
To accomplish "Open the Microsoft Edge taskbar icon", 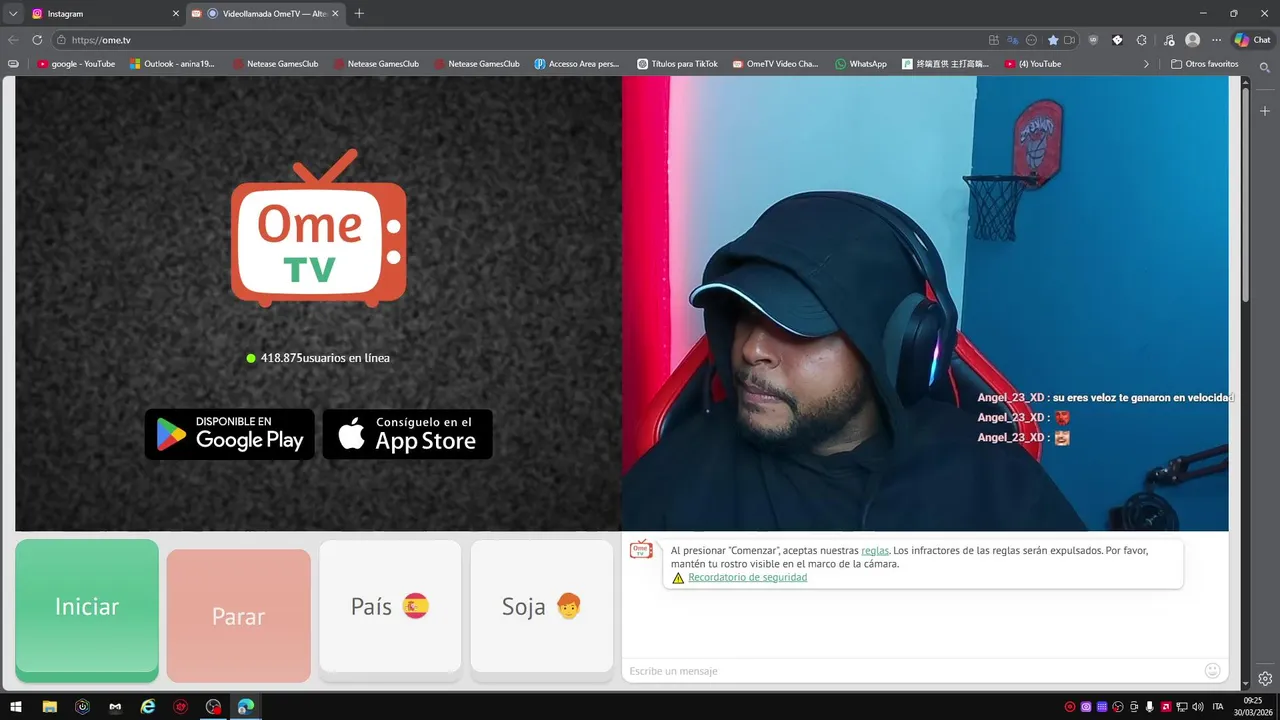I will [x=246, y=707].
